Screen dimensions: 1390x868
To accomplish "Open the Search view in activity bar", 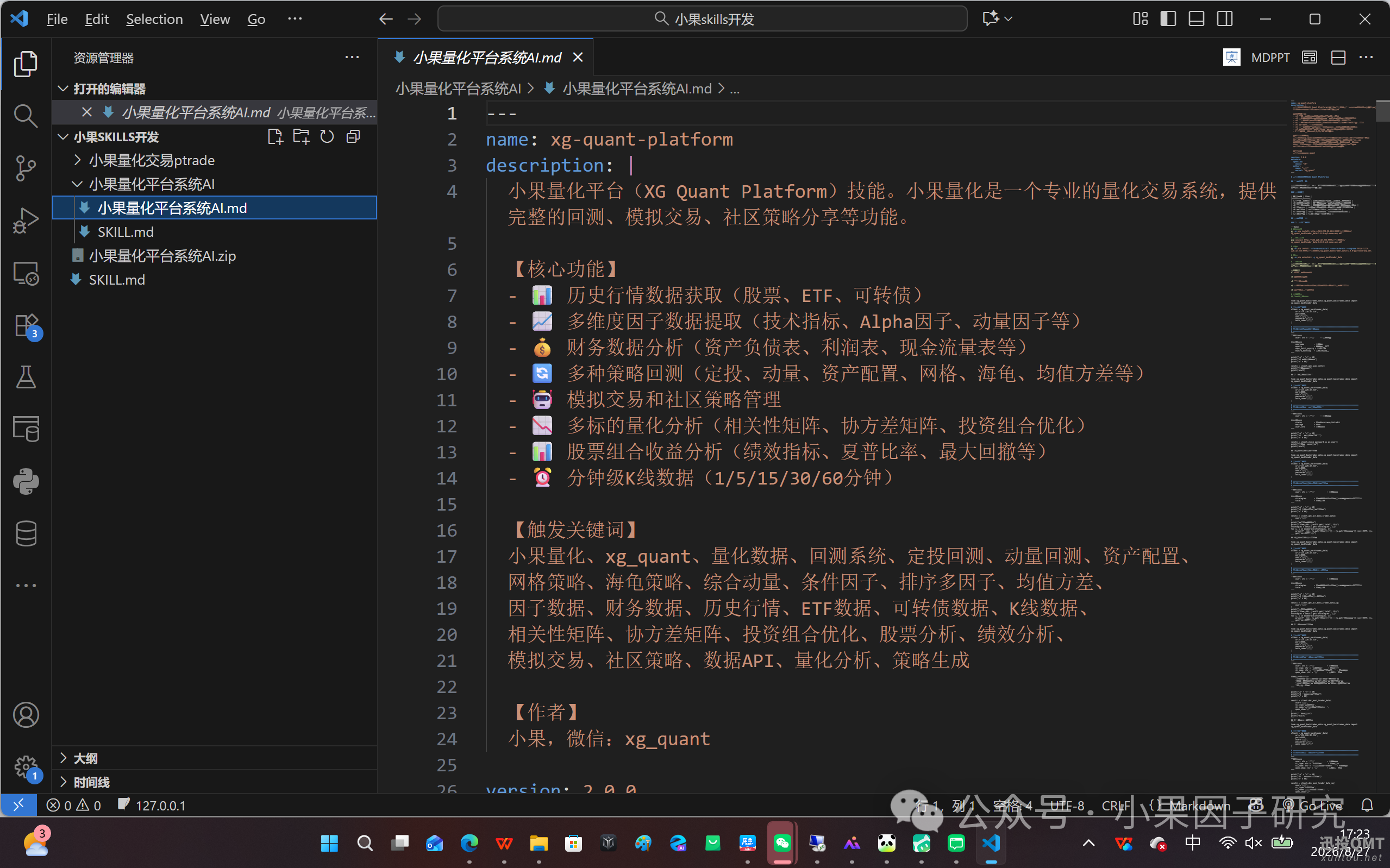I will 26,115.
